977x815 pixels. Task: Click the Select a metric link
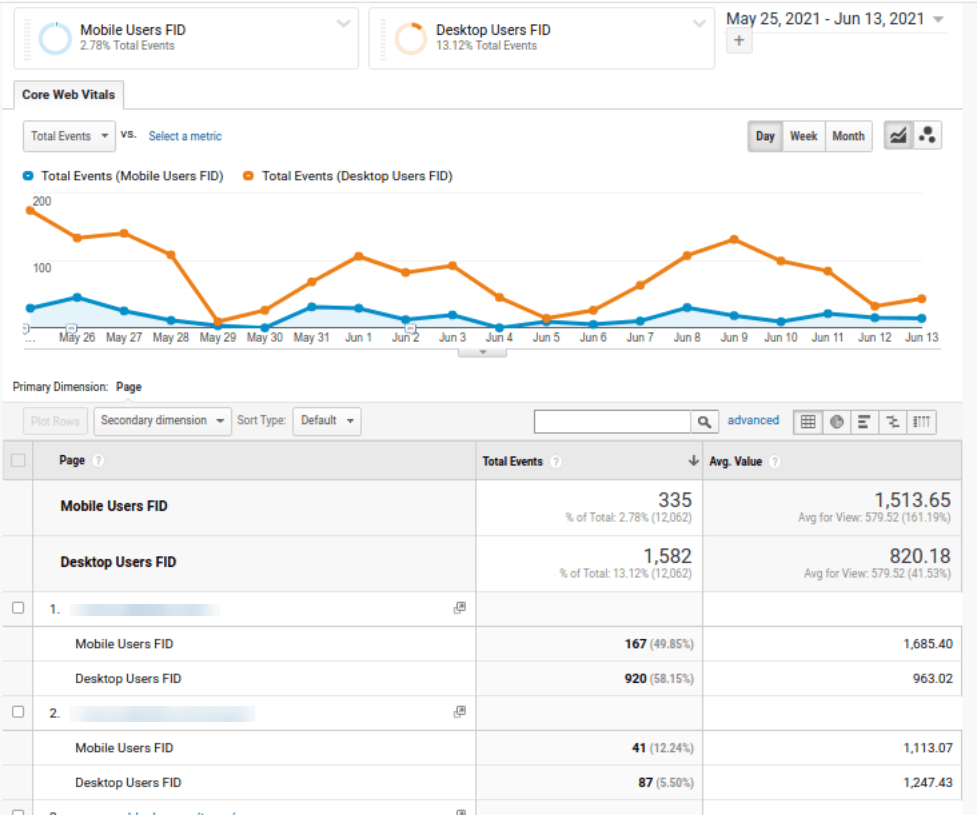pos(185,136)
